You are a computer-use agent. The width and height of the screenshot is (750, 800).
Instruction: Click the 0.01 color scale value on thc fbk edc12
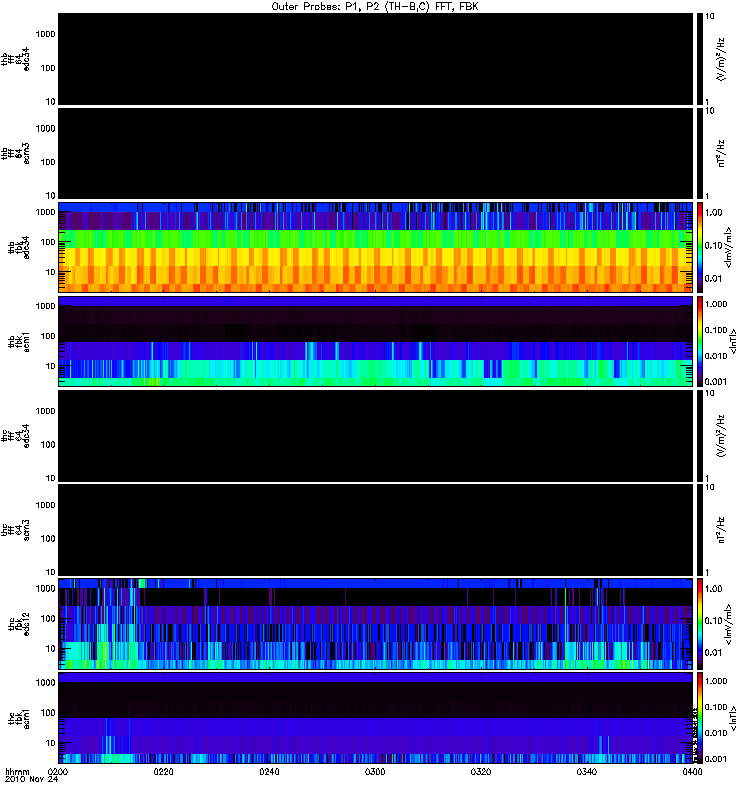(714, 653)
